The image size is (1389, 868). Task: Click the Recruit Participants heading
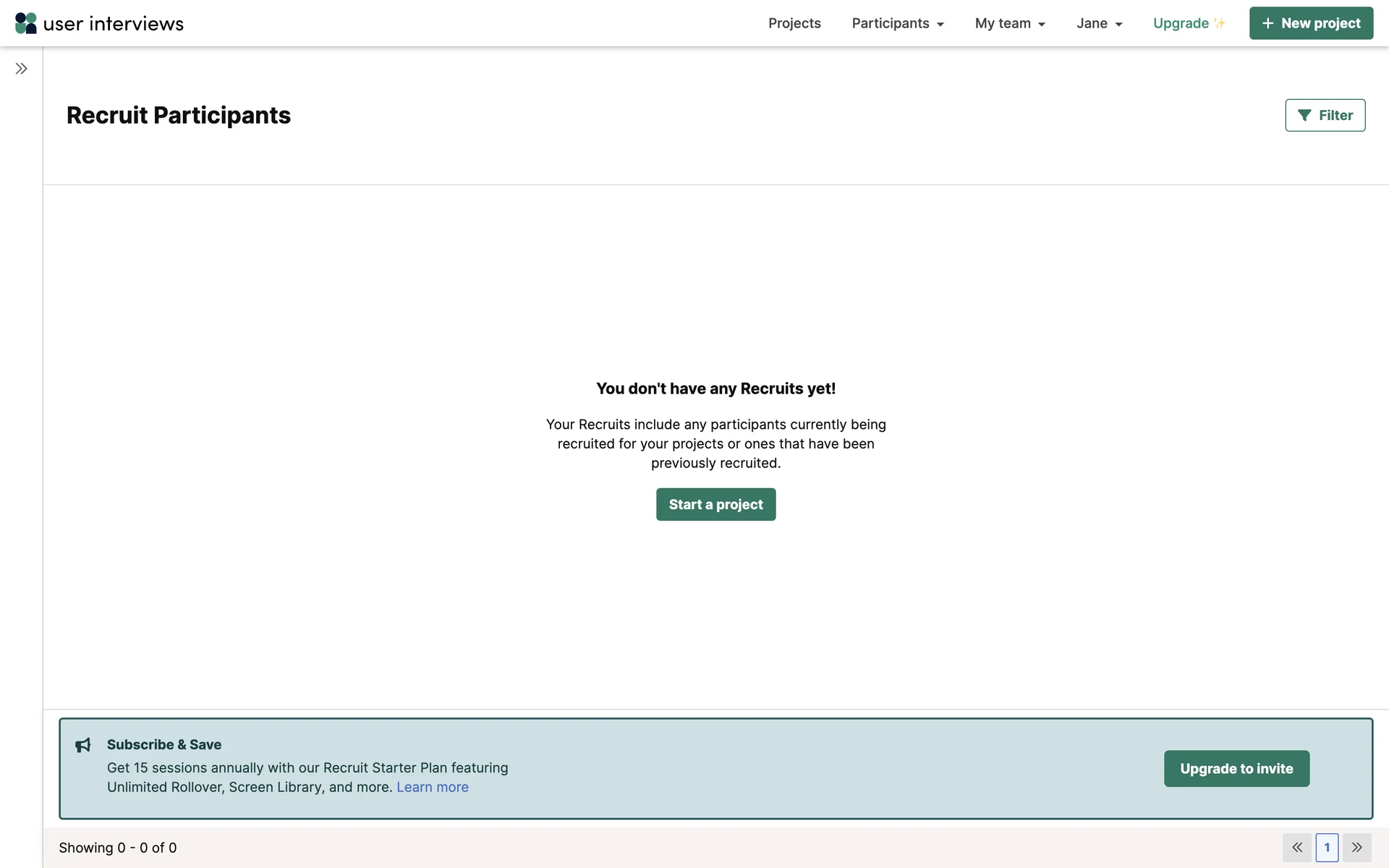pos(179,116)
